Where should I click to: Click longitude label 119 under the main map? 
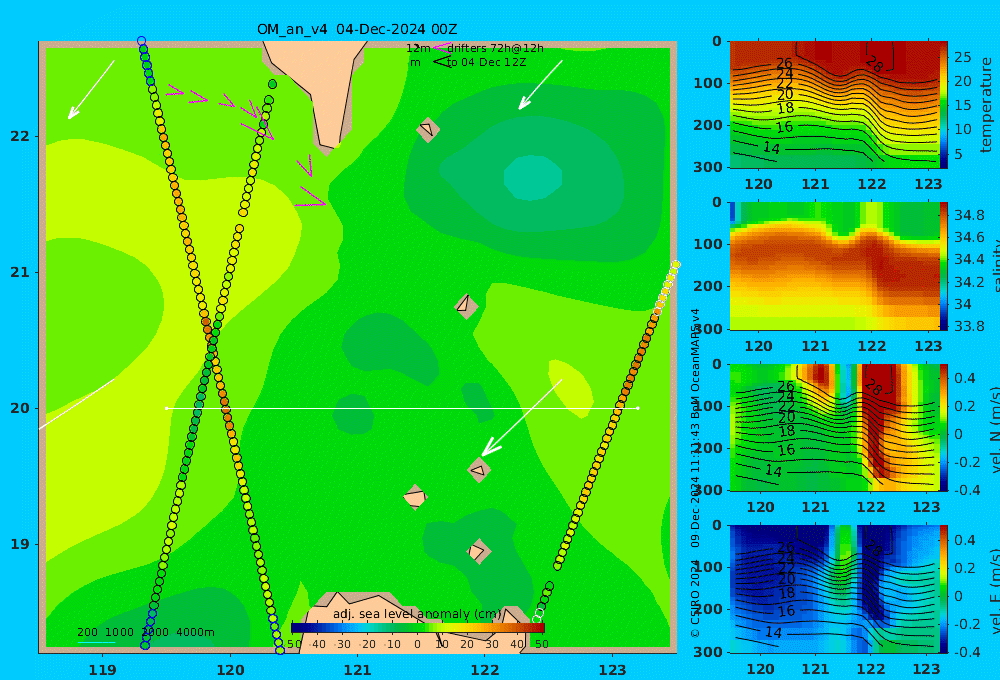(102, 670)
